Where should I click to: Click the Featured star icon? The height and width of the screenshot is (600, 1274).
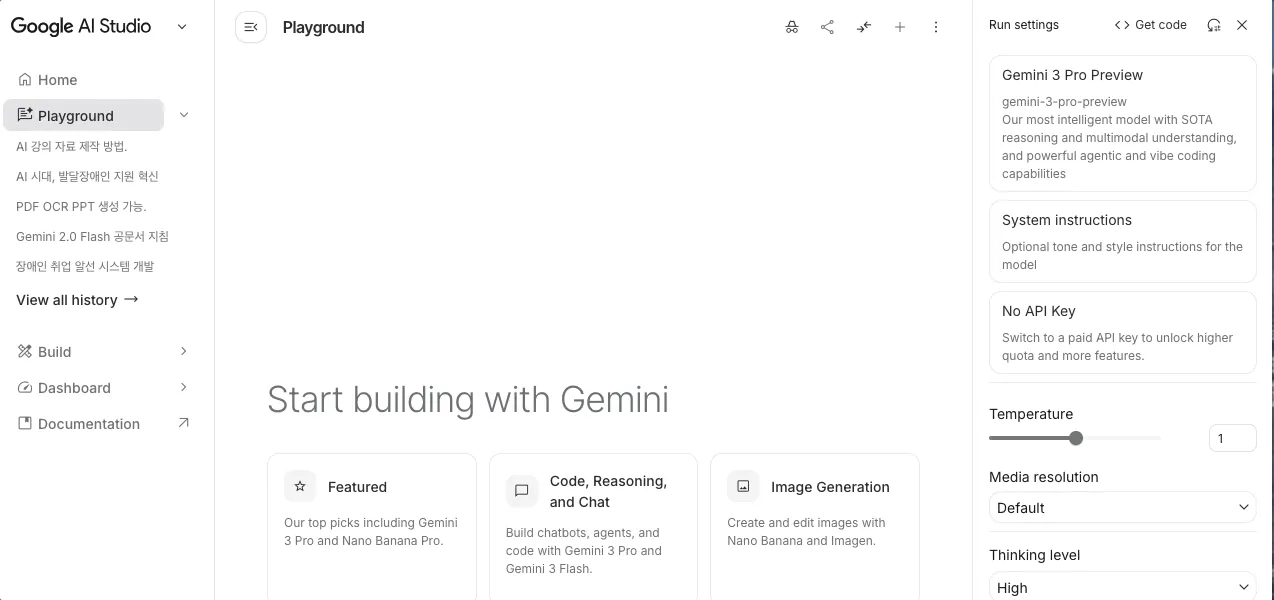click(300, 487)
